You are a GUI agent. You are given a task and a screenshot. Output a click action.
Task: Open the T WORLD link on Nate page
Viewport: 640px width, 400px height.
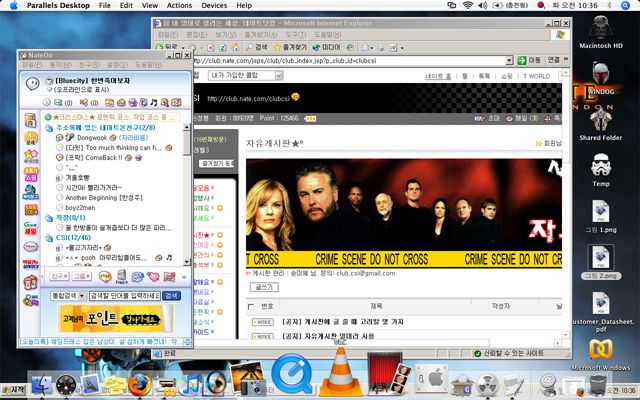pos(536,76)
